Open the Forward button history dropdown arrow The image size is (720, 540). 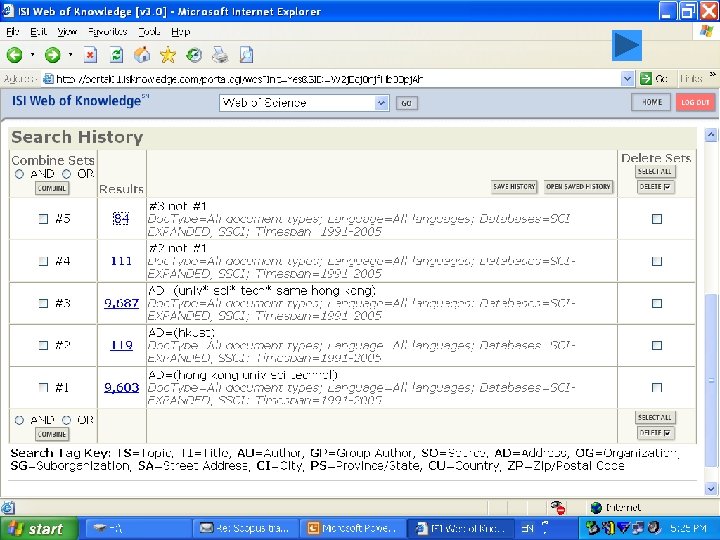click(70, 55)
